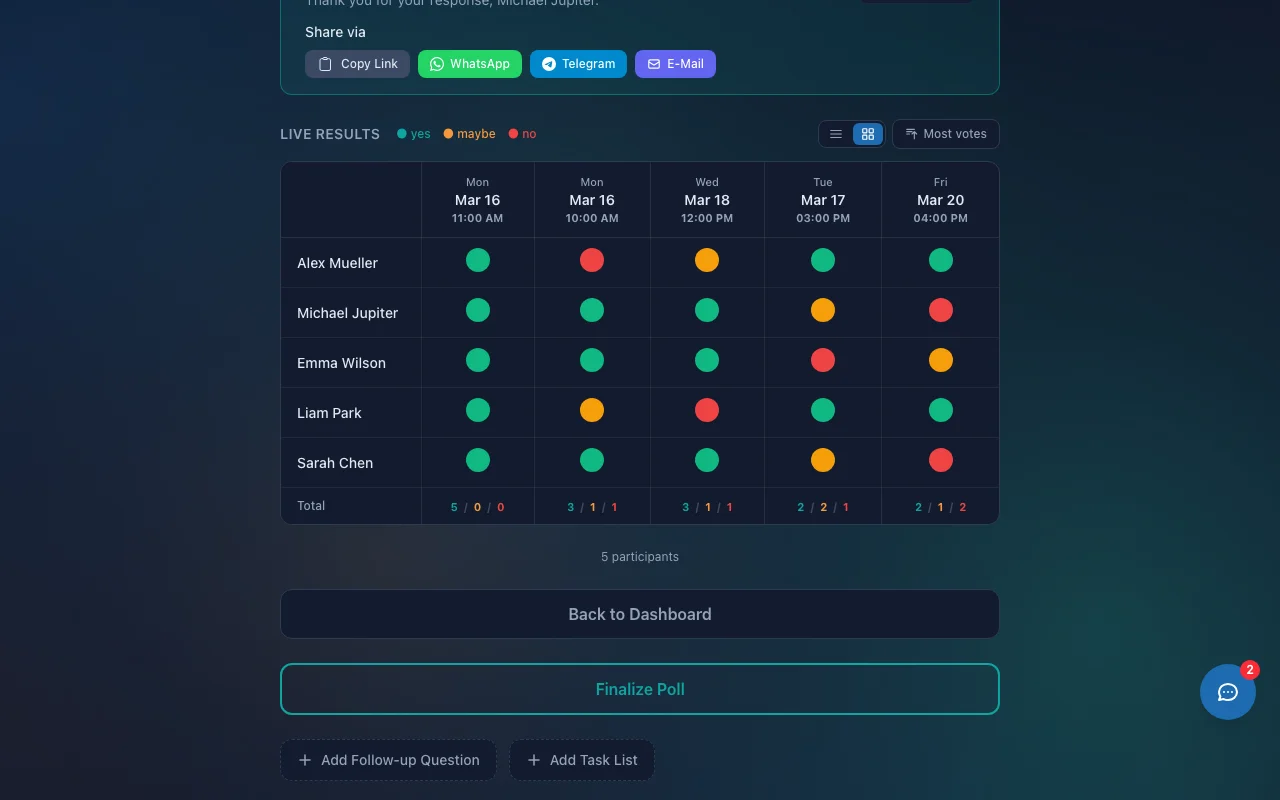Click the 5 participants label
This screenshot has height=800, width=1280.
[640, 557]
